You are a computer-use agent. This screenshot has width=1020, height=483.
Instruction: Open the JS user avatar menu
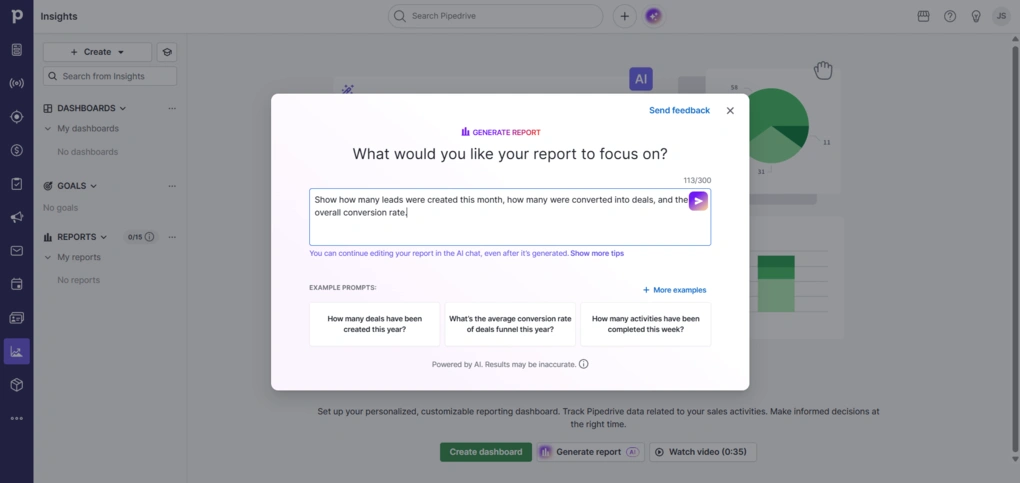point(1001,16)
